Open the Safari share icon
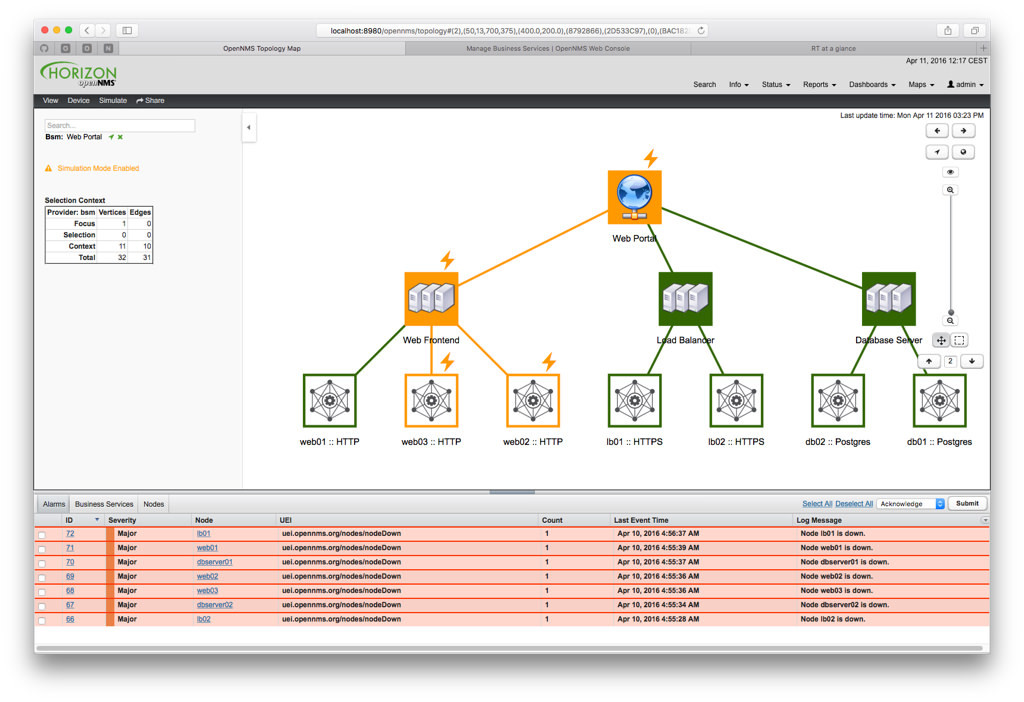The height and width of the screenshot is (702, 1024). 948,30
